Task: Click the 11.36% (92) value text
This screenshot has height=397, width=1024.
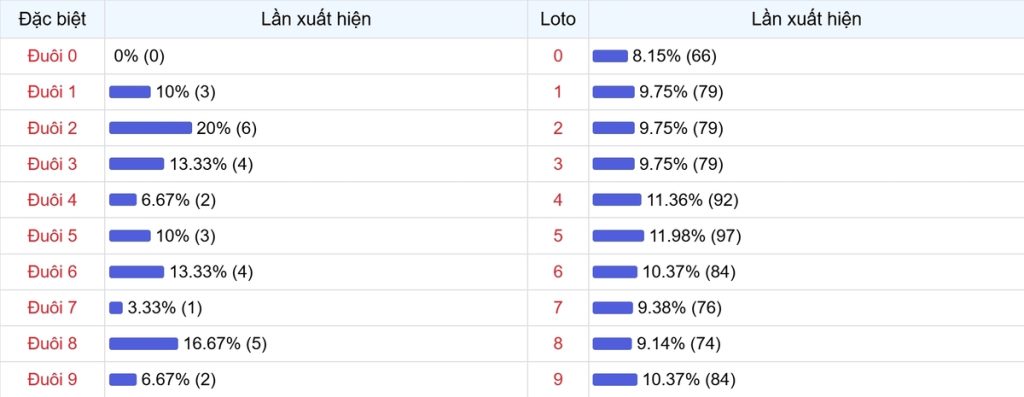Action: 692,200
